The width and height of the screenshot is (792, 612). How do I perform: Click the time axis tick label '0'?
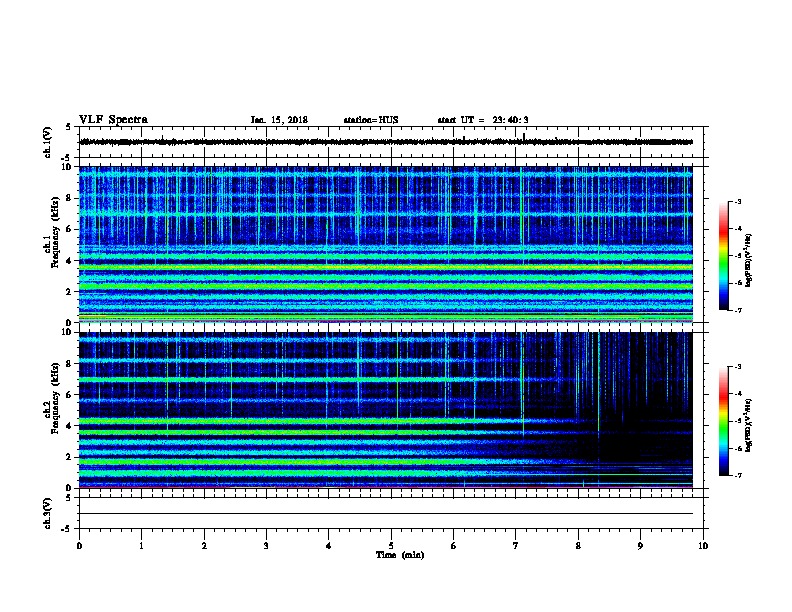coord(79,546)
